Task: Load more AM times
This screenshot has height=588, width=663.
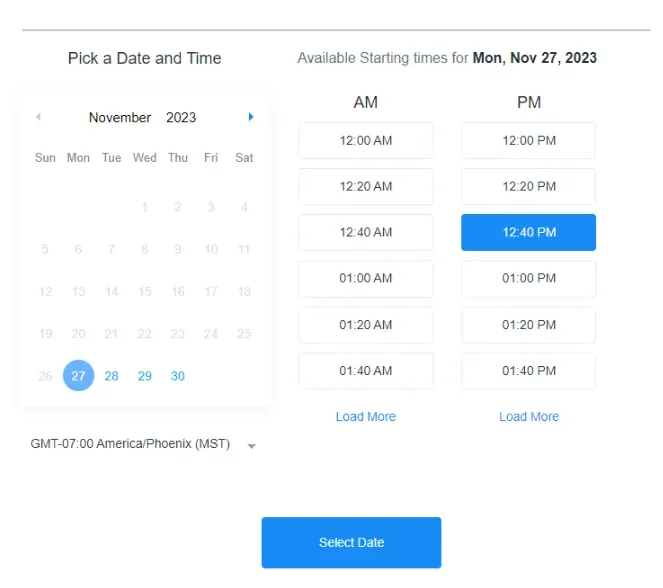Action: [366, 417]
